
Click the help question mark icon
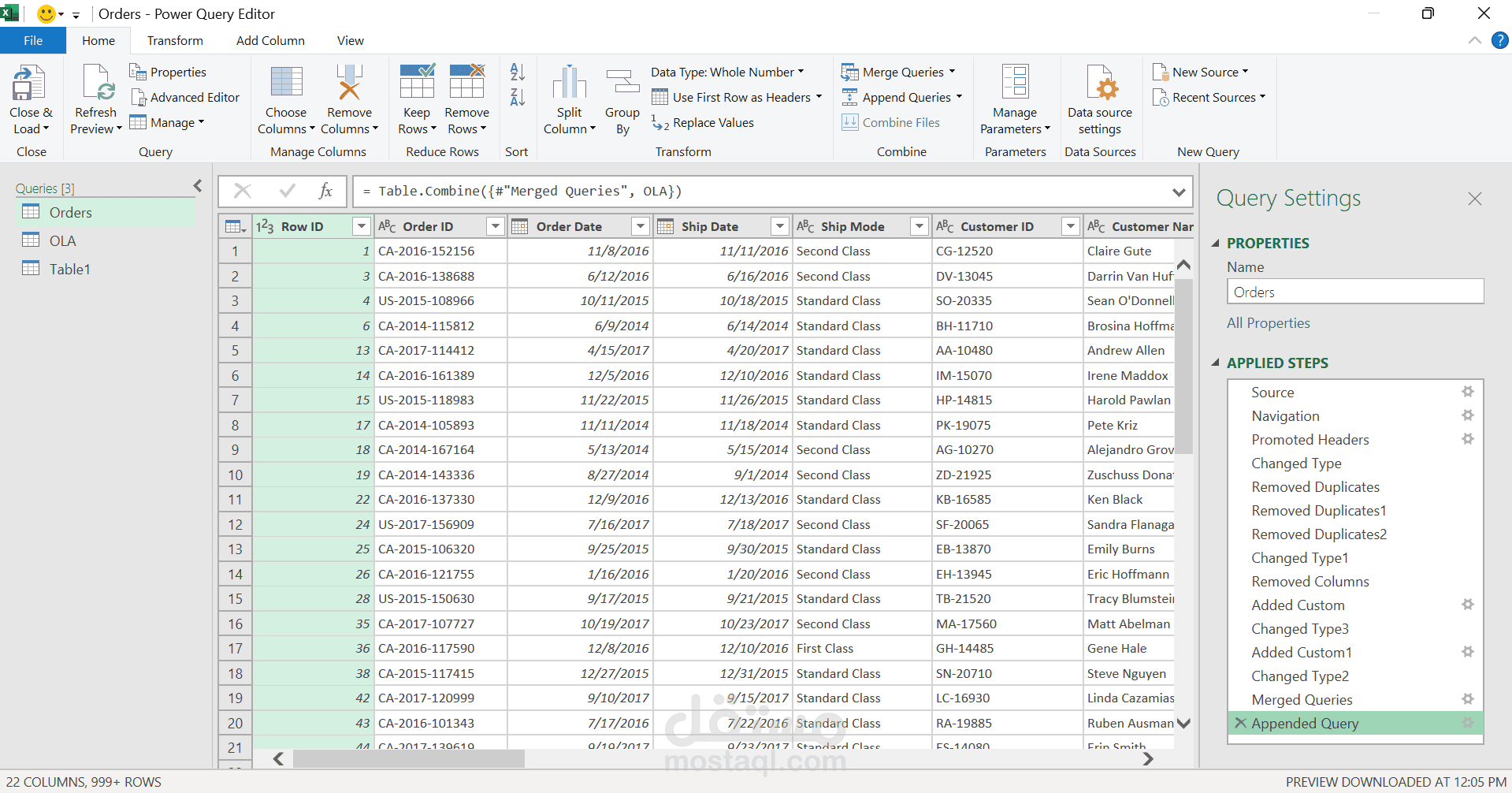tap(1499, 40)
